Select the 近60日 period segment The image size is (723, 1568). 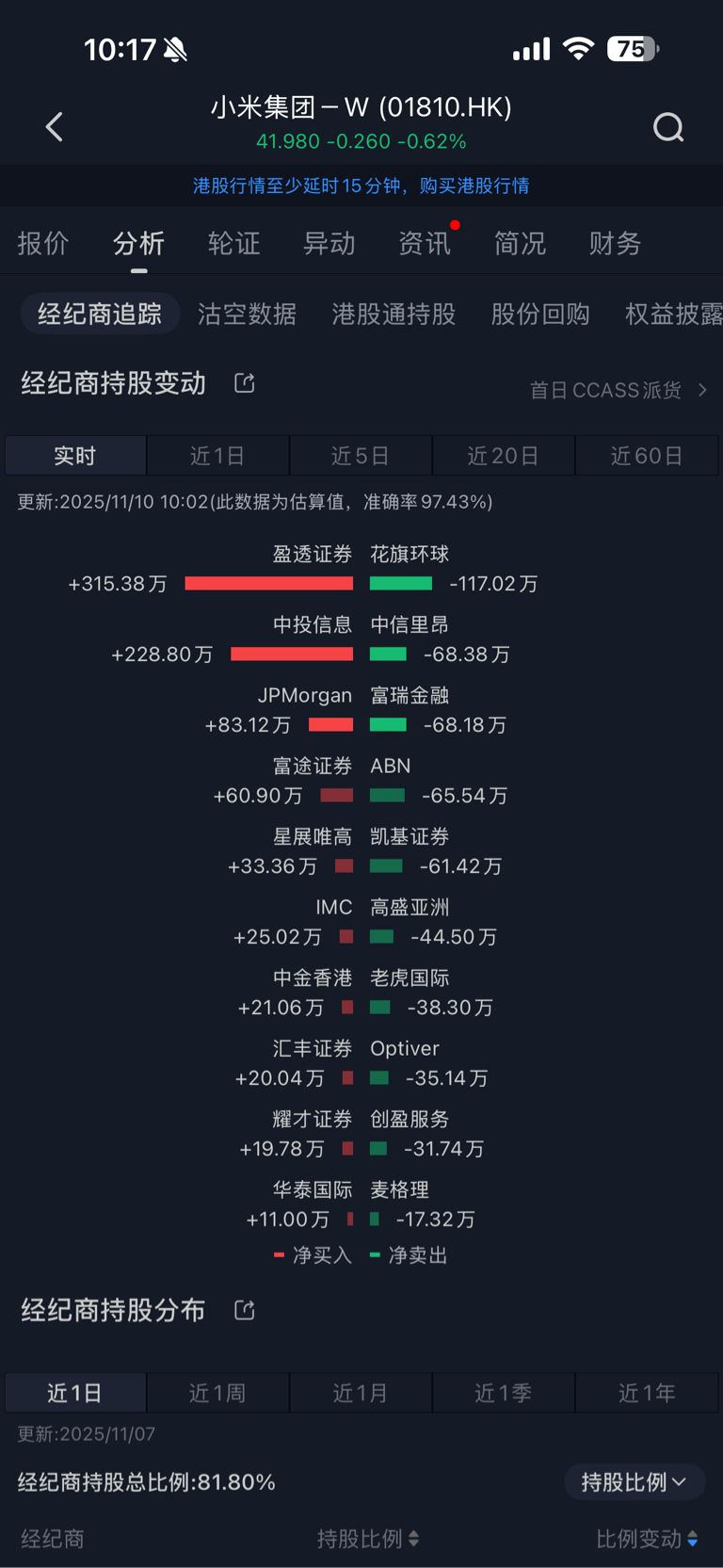pyautogui.click(x=647, y=456)
